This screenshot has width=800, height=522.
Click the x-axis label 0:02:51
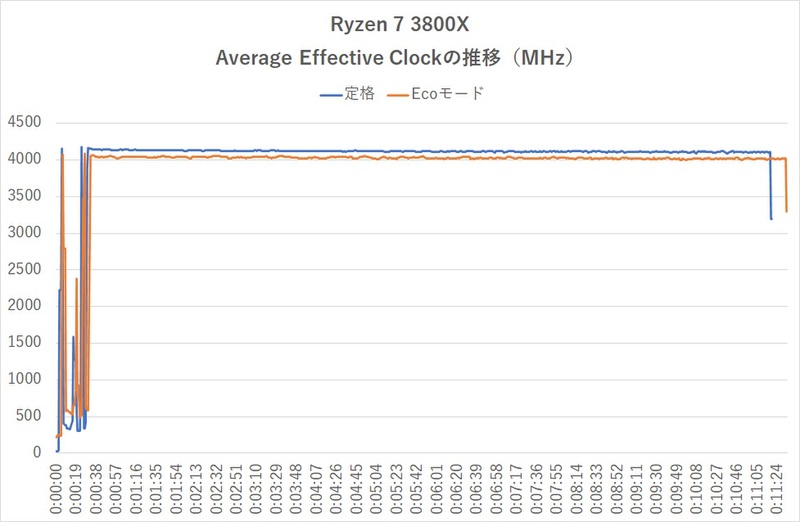tap(236, 489)
